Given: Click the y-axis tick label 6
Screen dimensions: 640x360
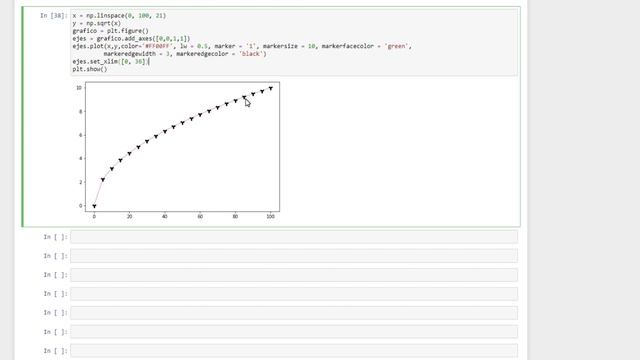Looking at the screenshot, I should point(80,135).
